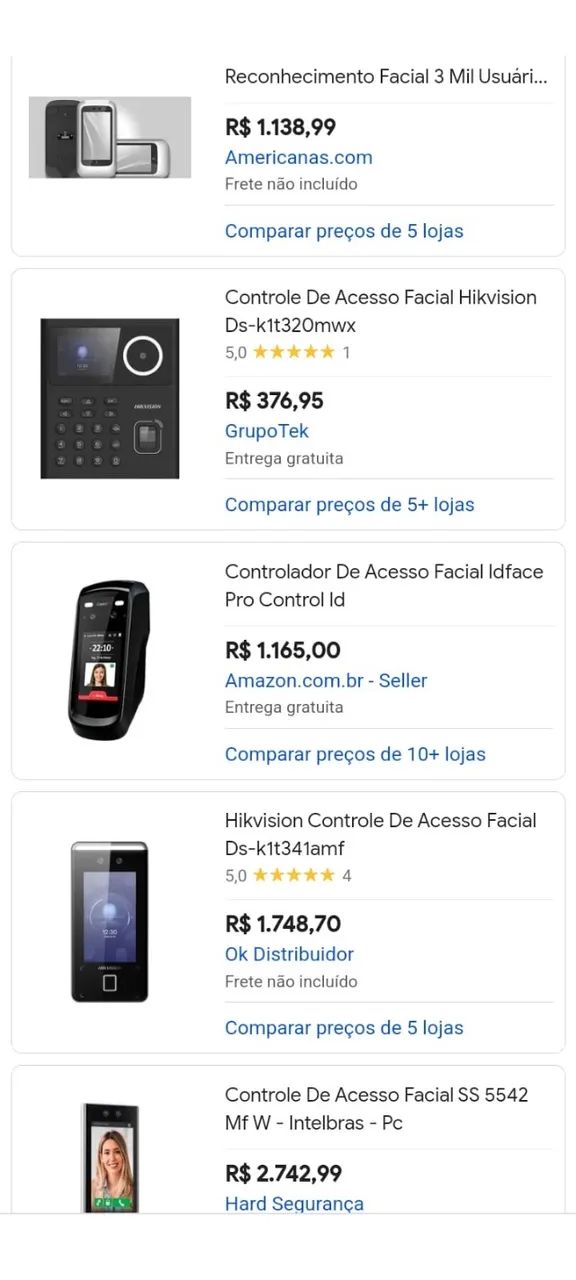576x1280 pixels.
Task: Open Comparar preços de 5+ lojas link
Action: coord(349,504)
